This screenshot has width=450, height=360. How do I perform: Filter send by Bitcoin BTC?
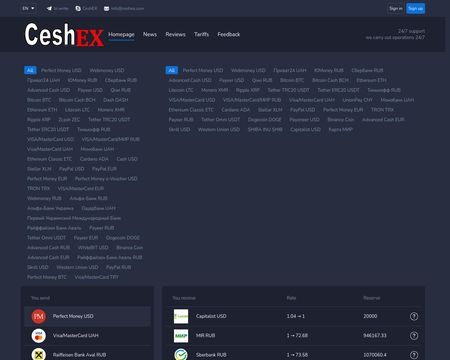click(x=39, y=100)
